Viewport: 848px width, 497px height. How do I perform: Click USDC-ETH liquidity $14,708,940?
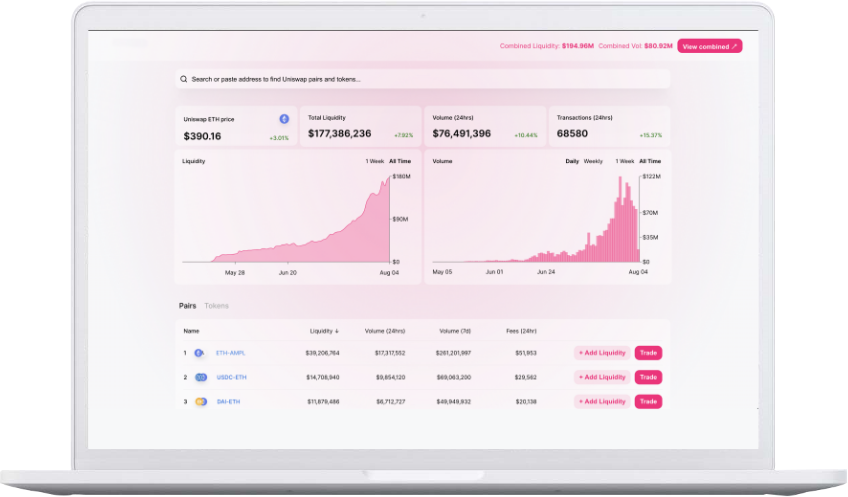click(x=323, y=377)
